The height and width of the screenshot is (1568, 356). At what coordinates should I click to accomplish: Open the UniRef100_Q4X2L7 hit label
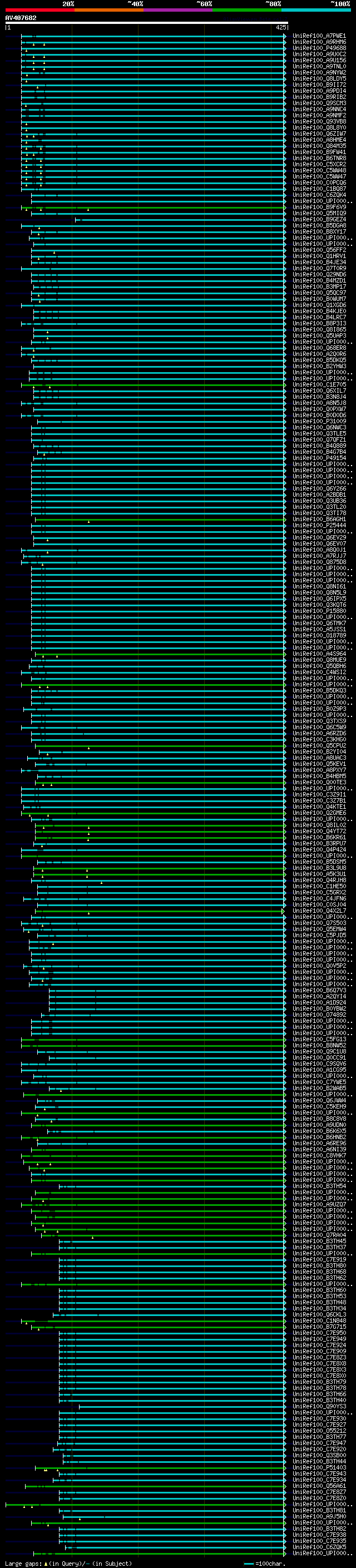(x=319, y=911)
